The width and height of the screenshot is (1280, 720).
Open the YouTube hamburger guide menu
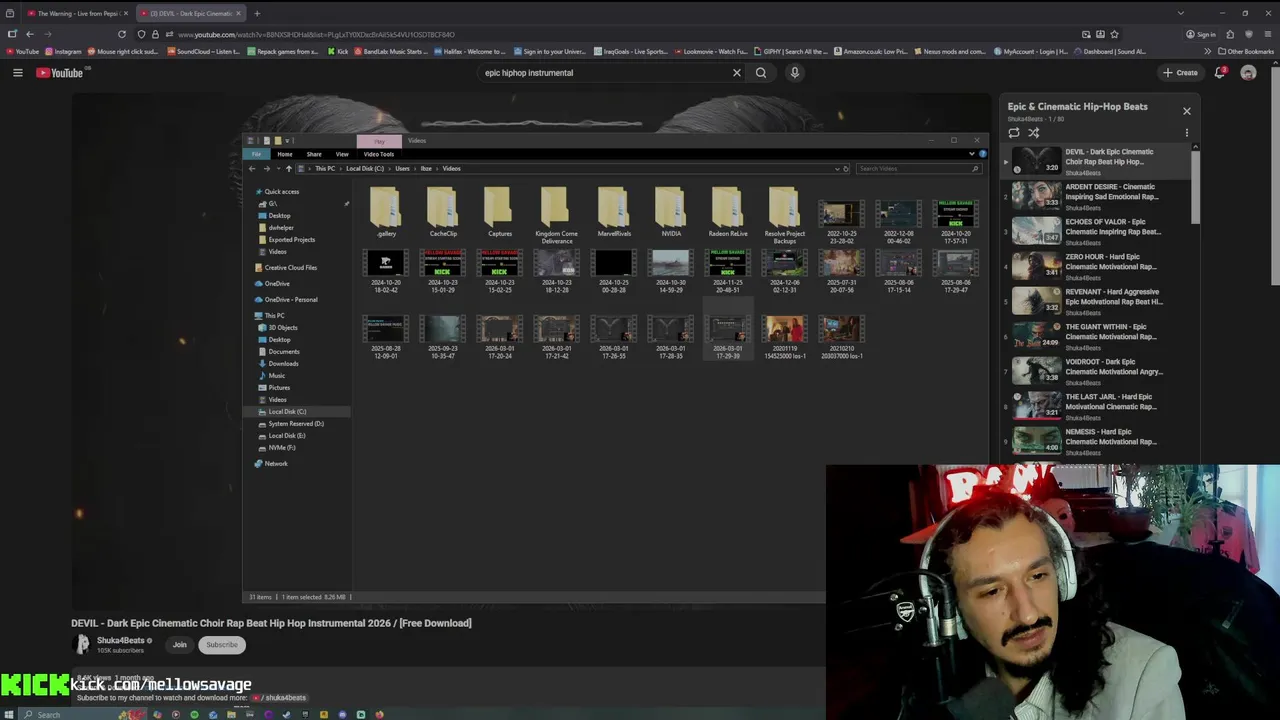(17, 72)
